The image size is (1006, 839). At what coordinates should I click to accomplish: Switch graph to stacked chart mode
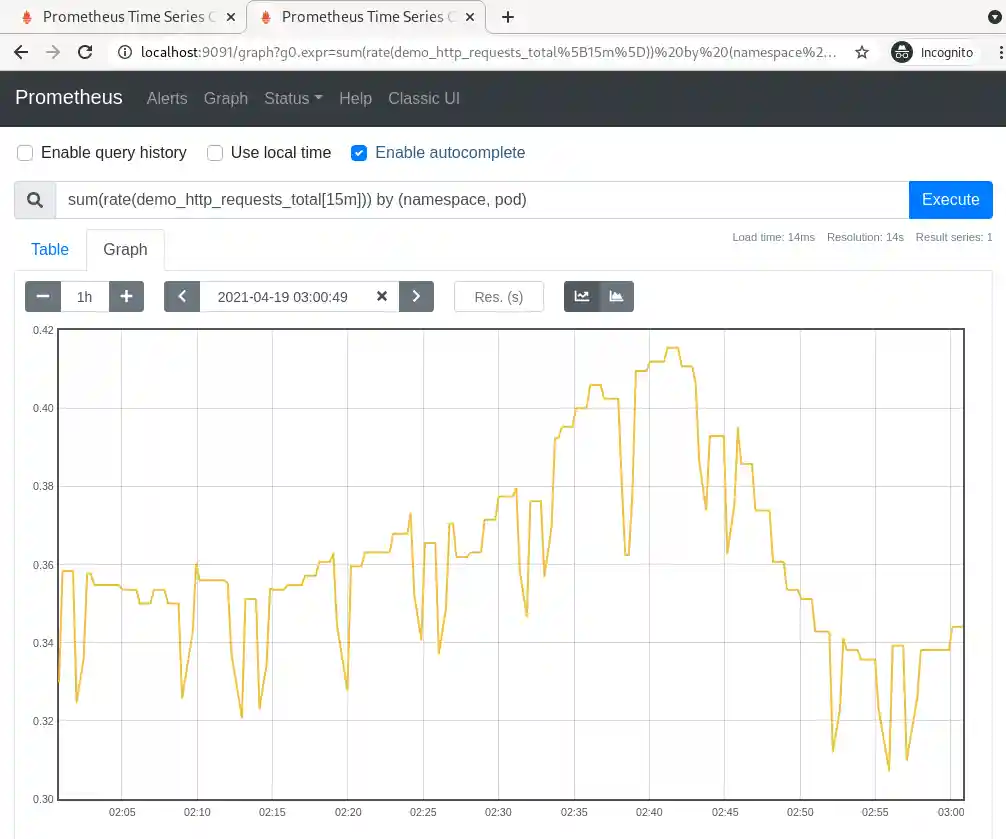click(x=616, y=296)
